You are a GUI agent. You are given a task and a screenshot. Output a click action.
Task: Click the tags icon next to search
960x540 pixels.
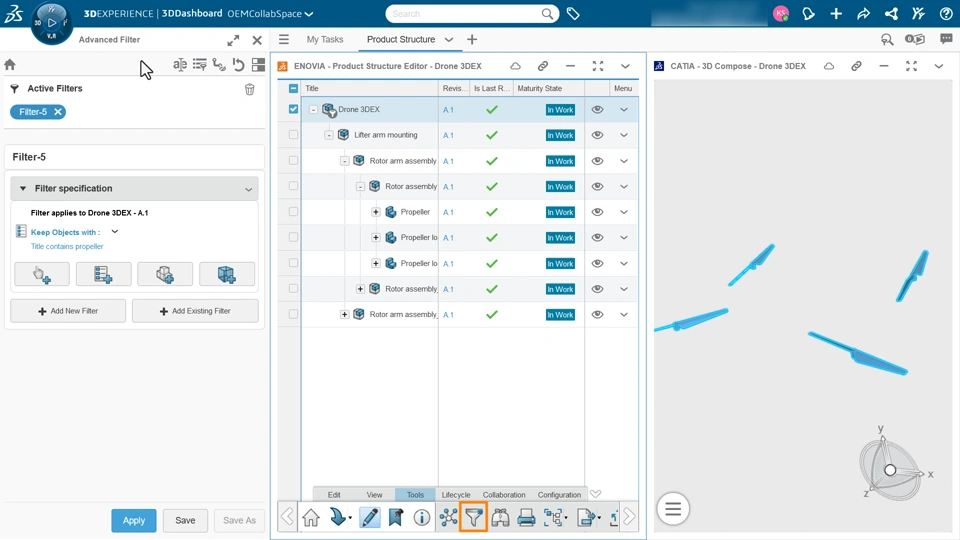coord(573,13)
